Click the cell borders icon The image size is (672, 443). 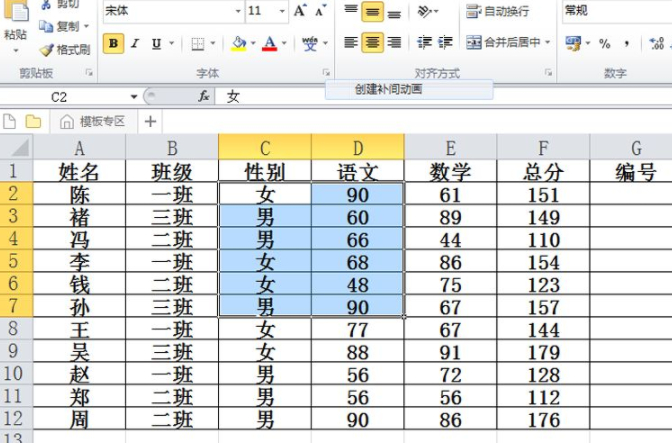198,43
